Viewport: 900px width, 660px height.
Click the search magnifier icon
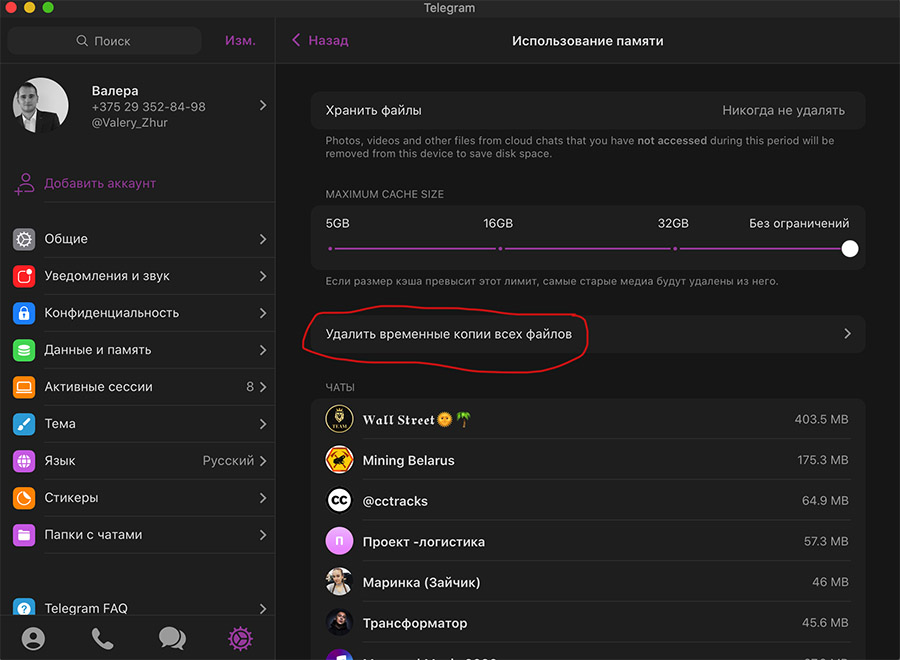pyautogui.click(x=82, y=41)
